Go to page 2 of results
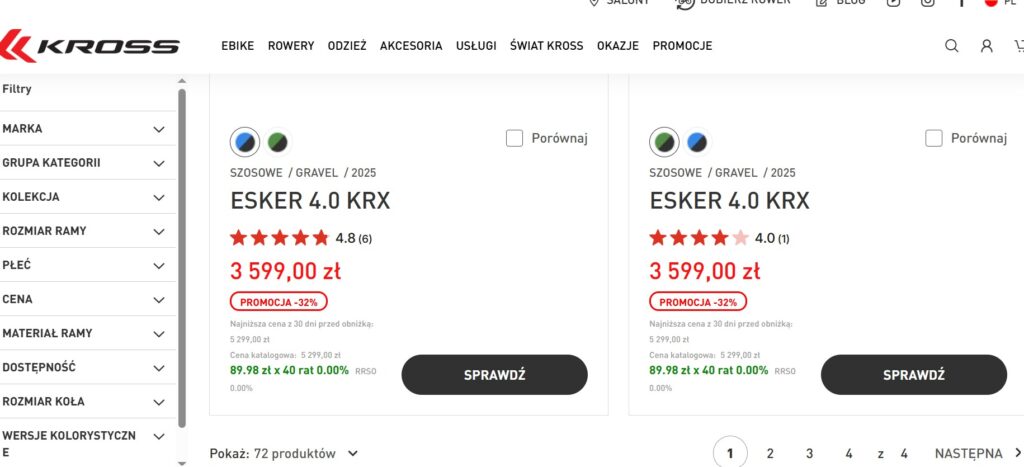The width and height of the screenshot is (1024, 467). [x=769, y=454]
